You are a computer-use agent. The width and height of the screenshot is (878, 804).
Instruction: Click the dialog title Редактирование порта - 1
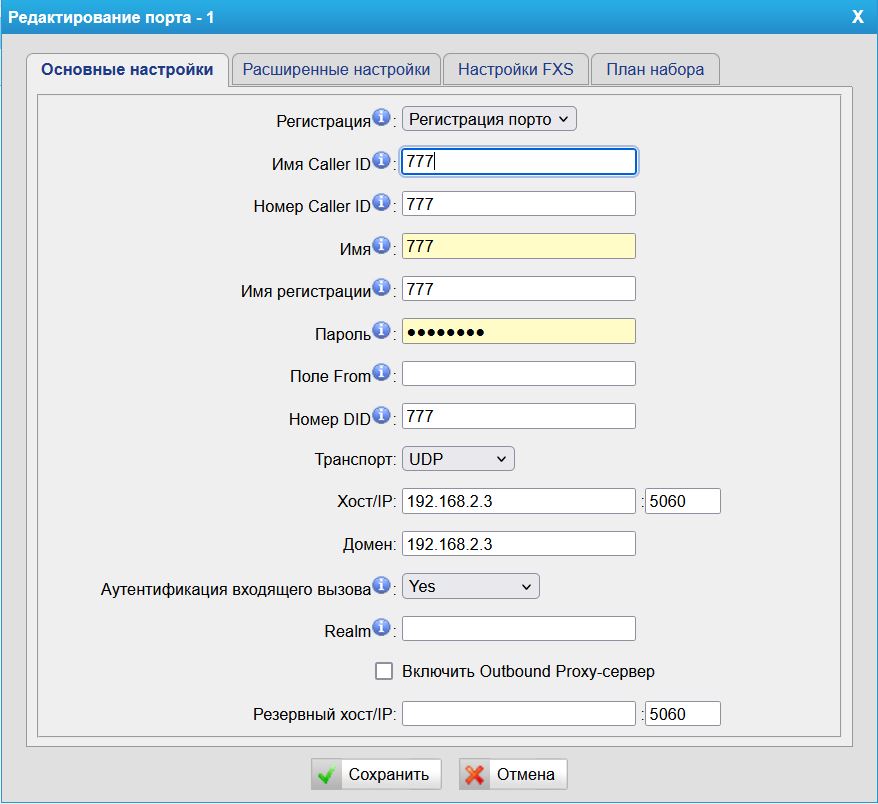111,17
